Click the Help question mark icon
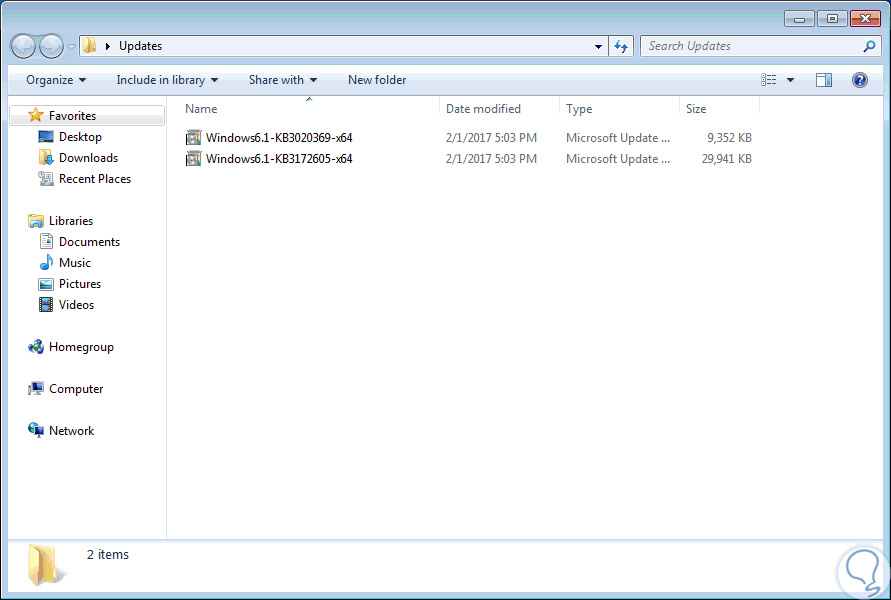Viewport: 891px width, 600px height. pos(860,80)
